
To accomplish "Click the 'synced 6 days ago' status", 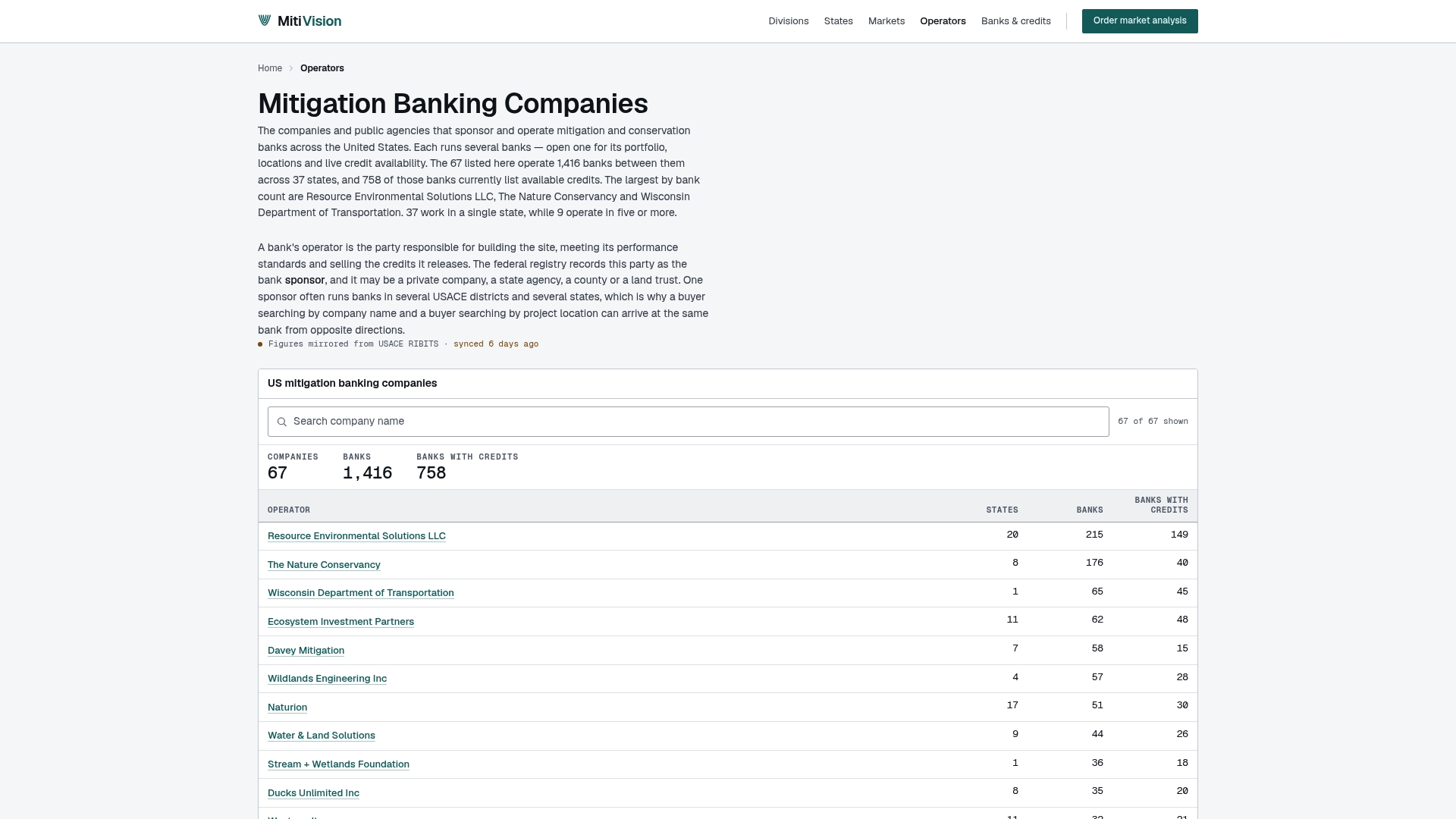I will (496, 344).
